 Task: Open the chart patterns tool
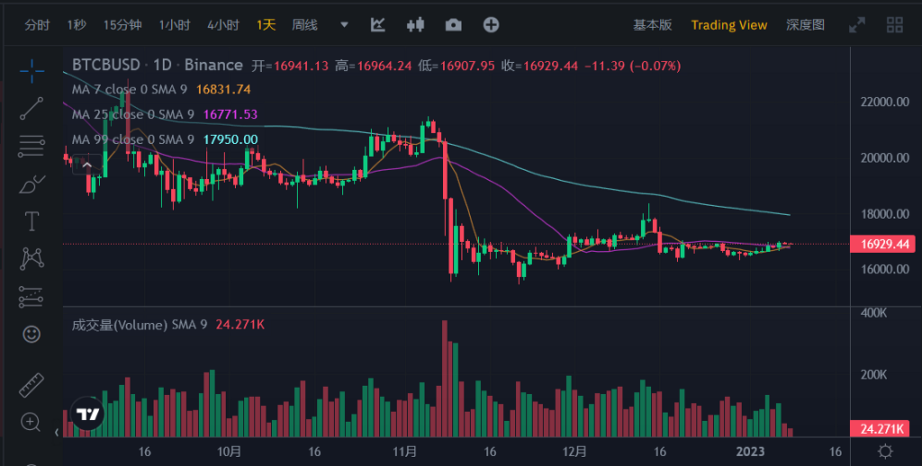pyautogui.click(x=32, y=258)
